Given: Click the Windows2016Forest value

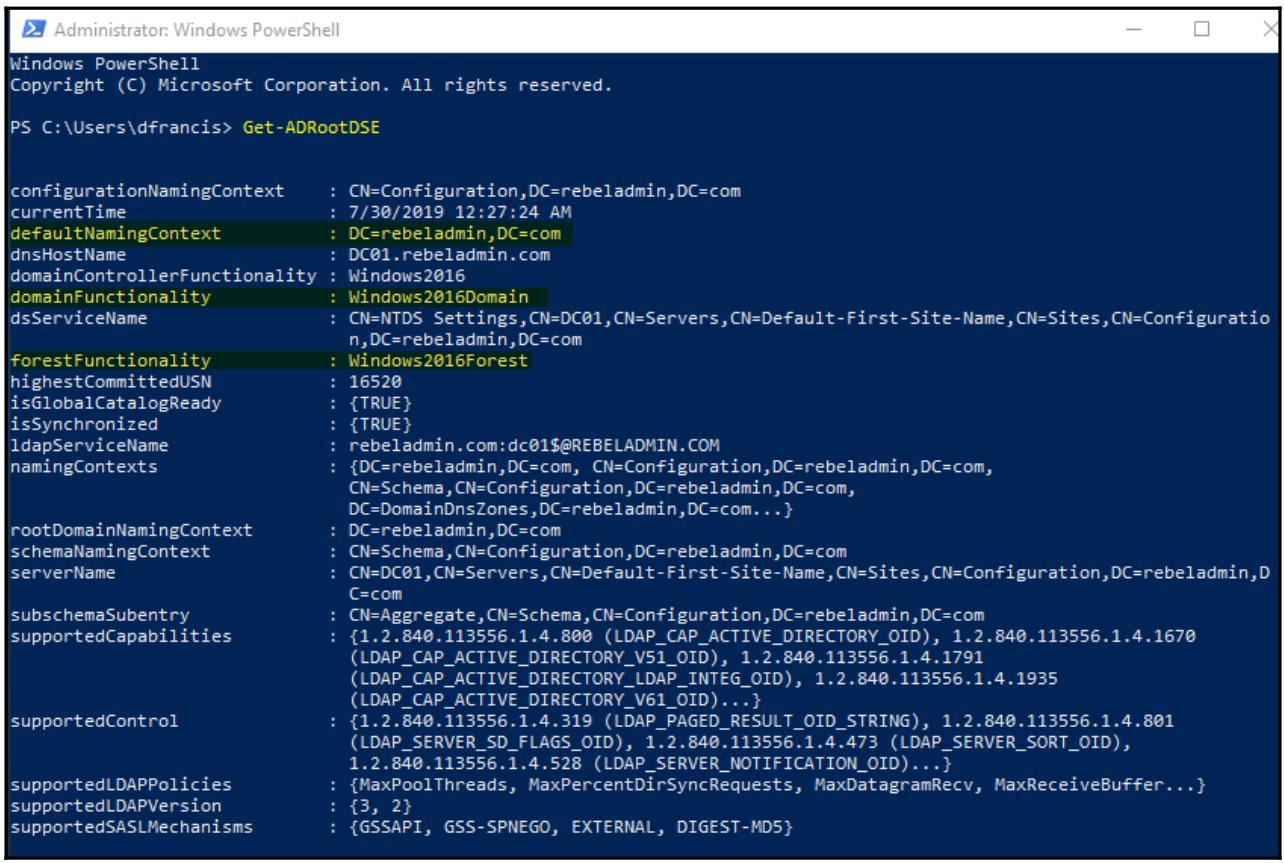Looking at the screenshot, I should click(x=432, y=361).
